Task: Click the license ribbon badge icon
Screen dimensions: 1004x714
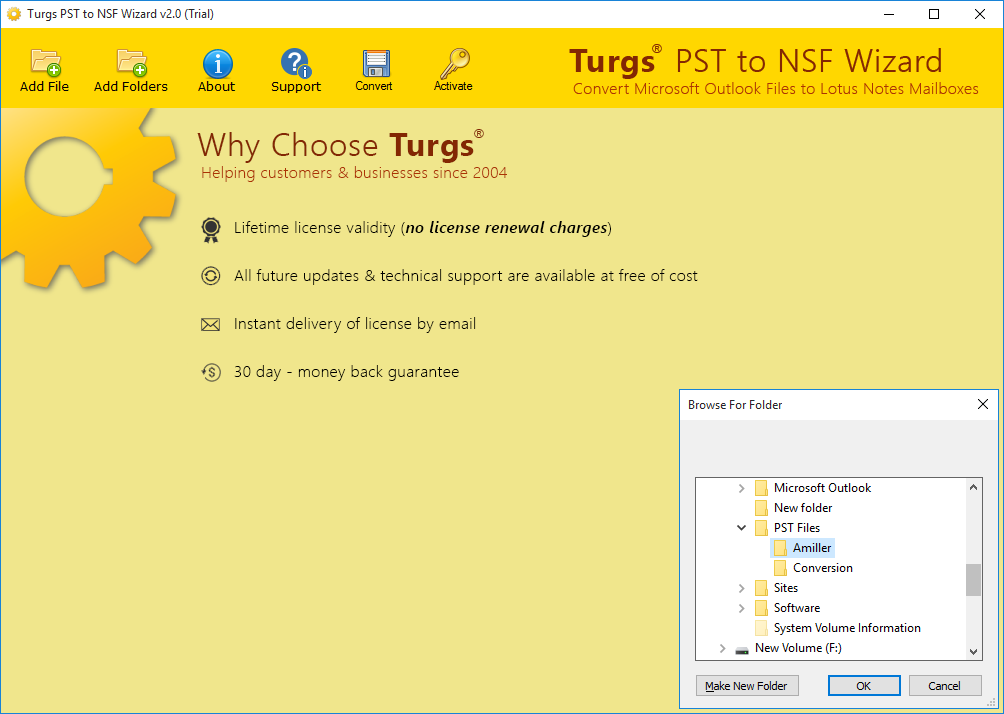Action: (211, 229)
